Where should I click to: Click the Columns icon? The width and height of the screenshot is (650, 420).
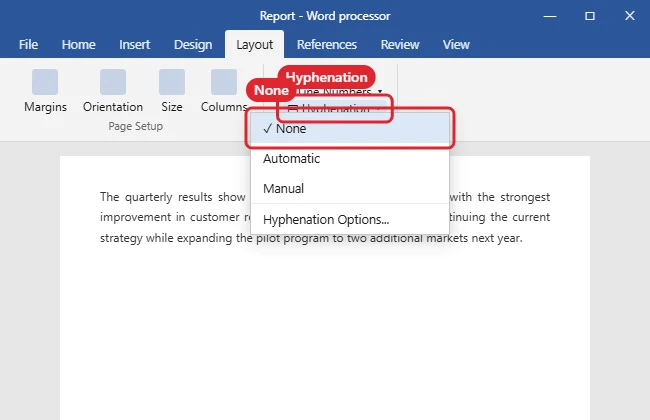(224, 82)
